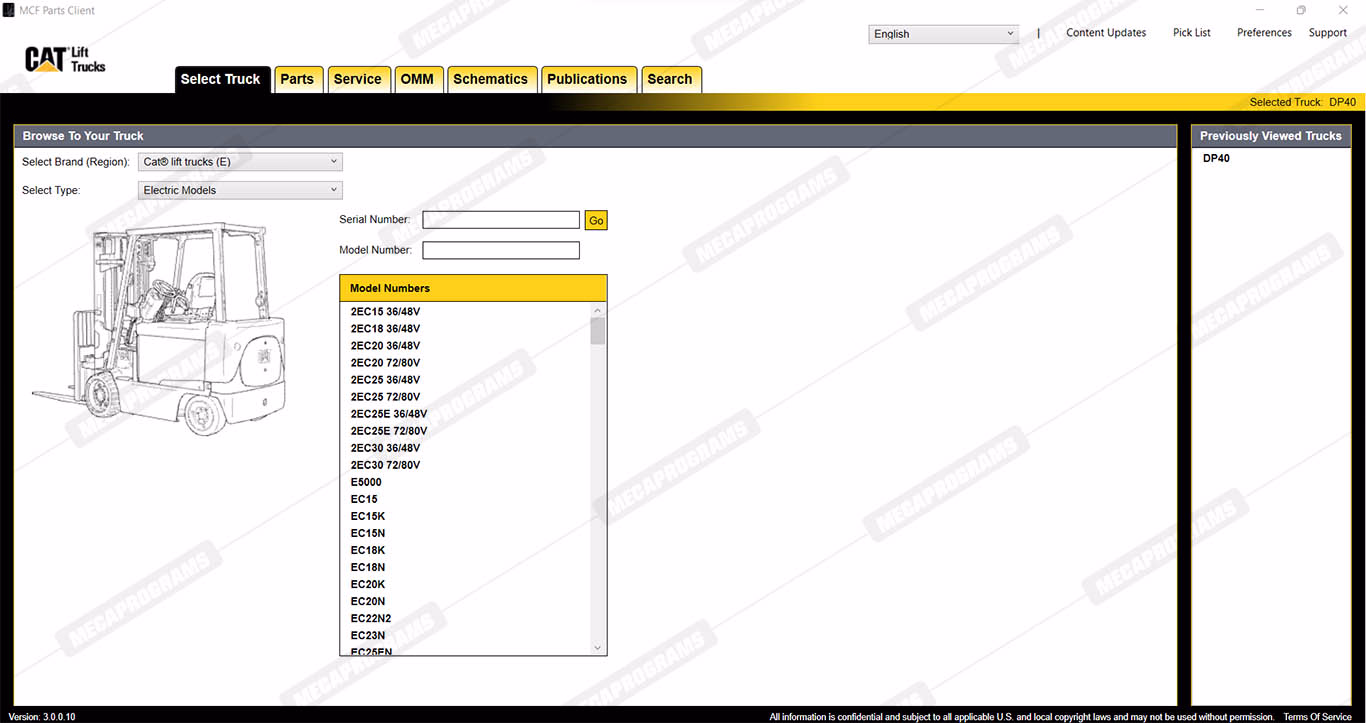Open the Pick List link
1366x723 pixels.
point(1191,33)
